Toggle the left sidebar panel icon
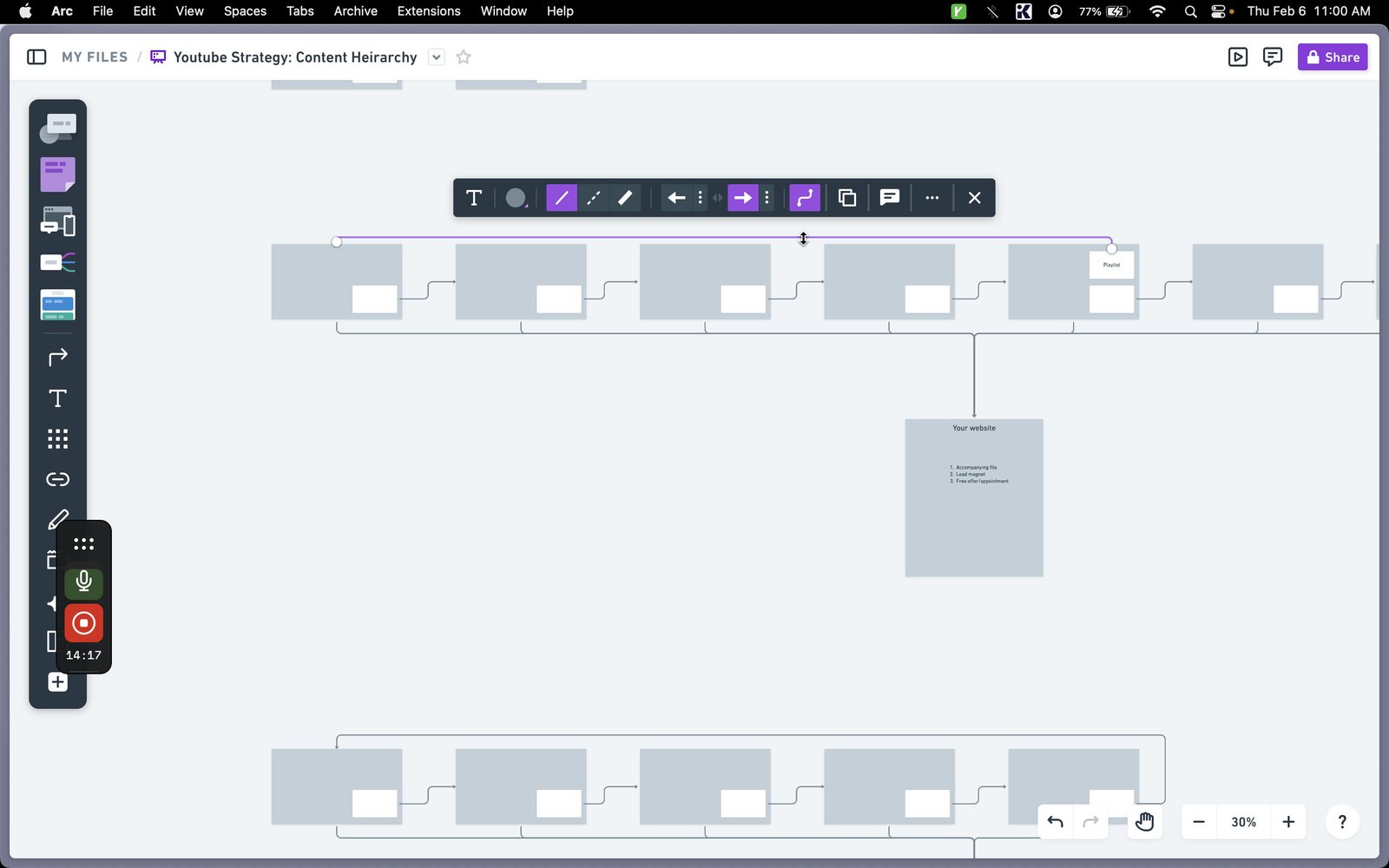Image resolution: width=1389 pixels, height=868 pixels. coord(36,57)
